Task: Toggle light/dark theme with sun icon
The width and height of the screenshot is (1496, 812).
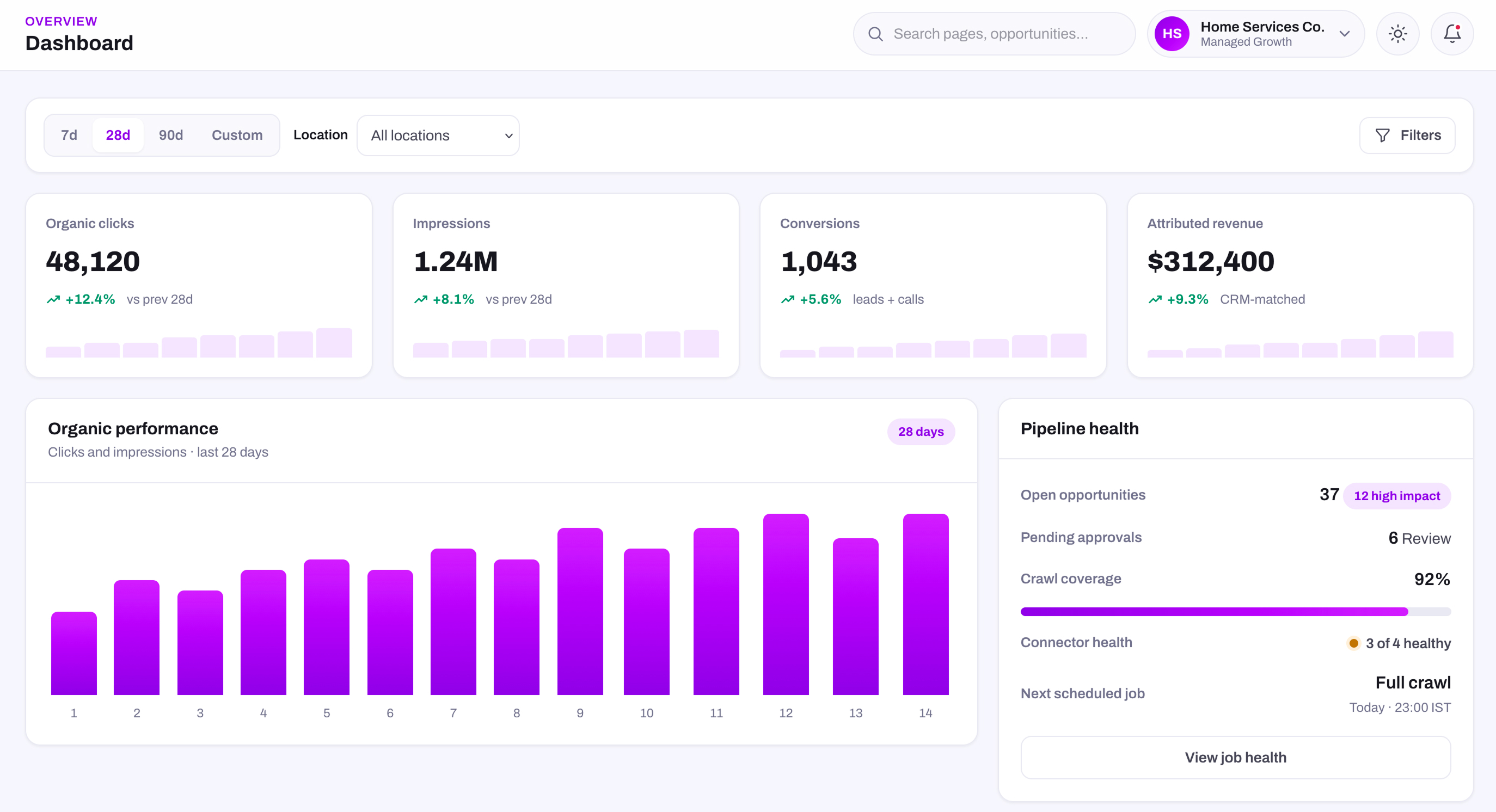Action: coord(1397,34)
